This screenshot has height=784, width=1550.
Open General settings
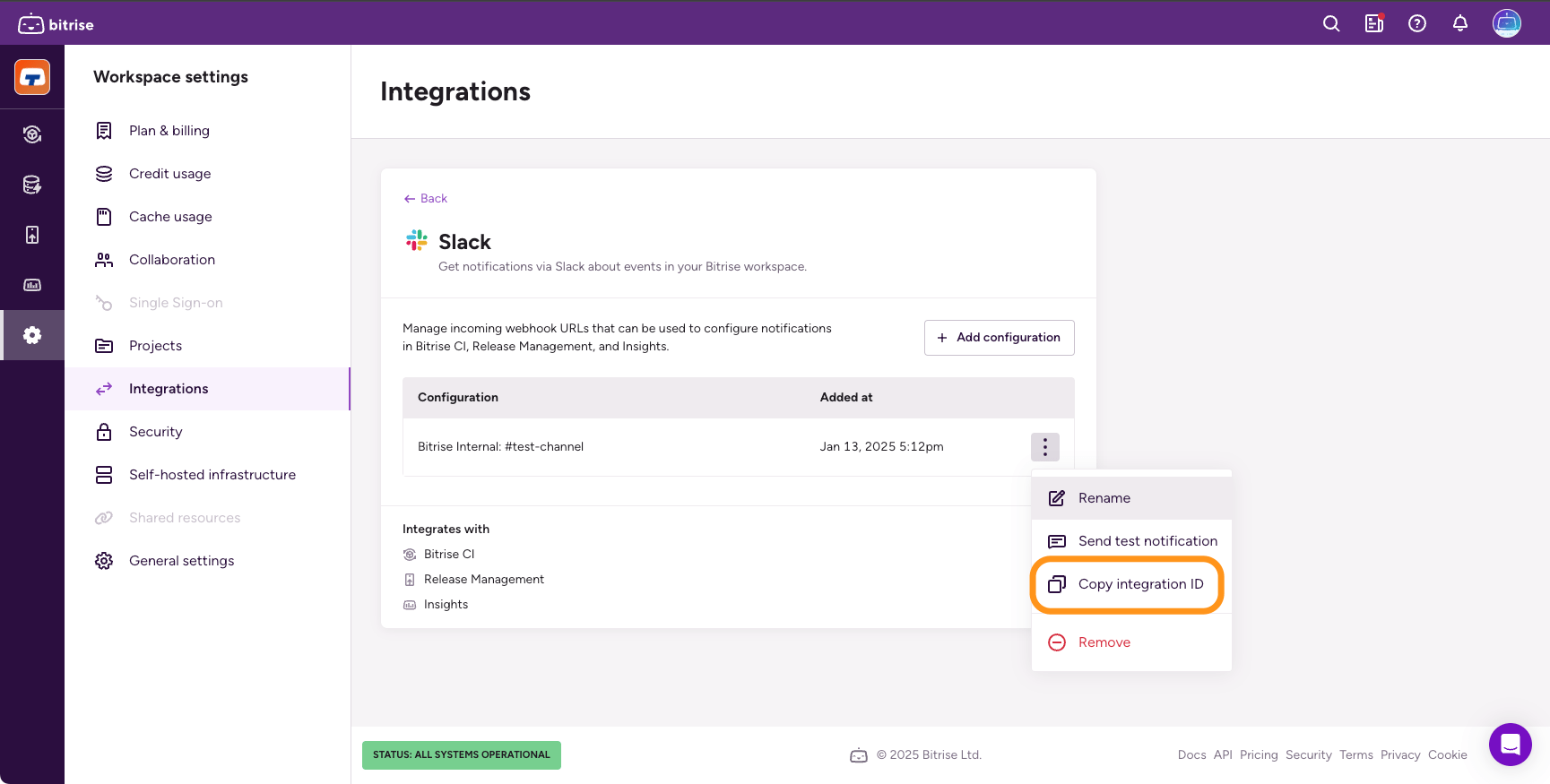tap(207, 561)
